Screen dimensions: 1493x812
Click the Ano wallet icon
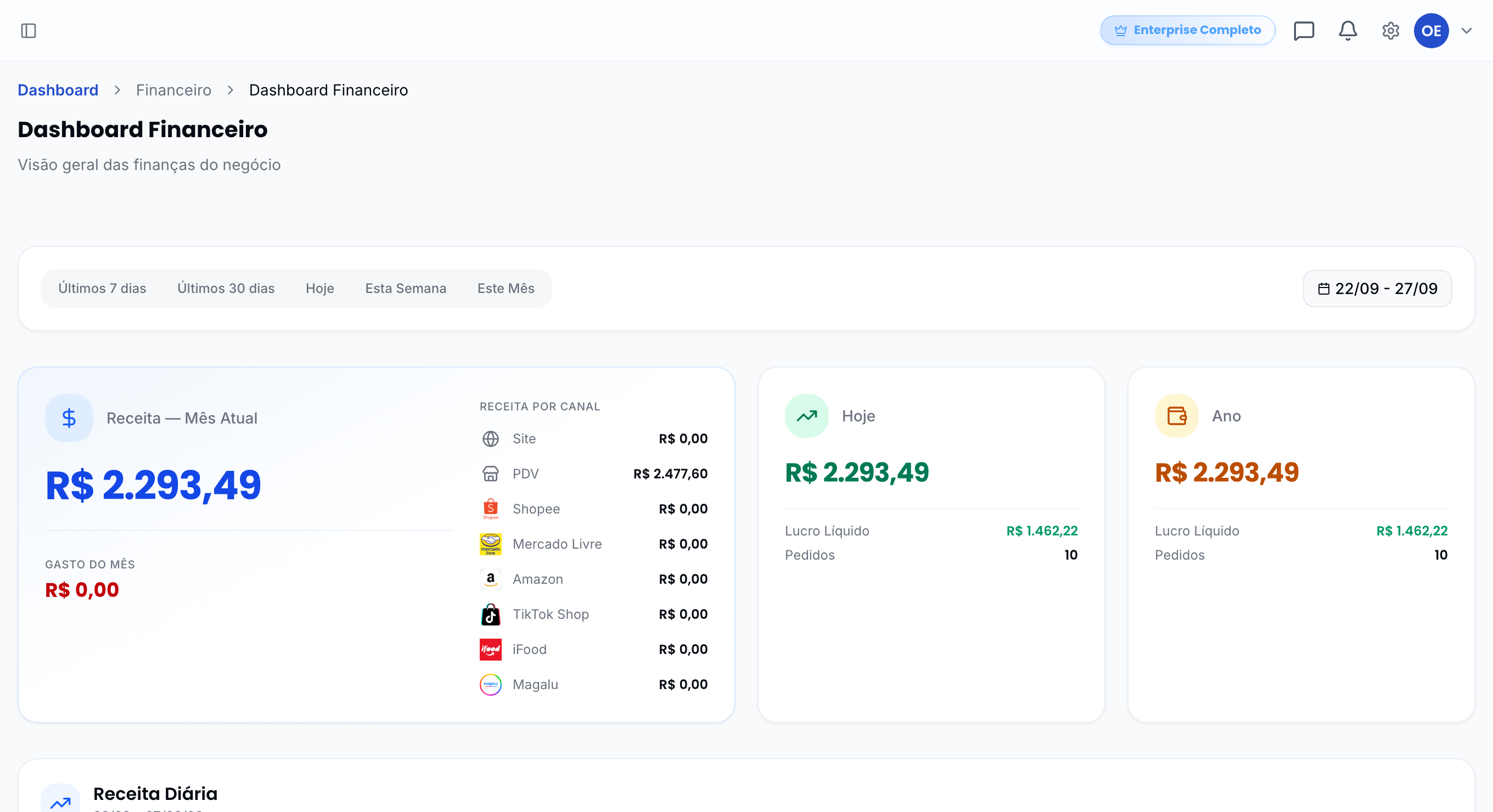[1176, 416]
